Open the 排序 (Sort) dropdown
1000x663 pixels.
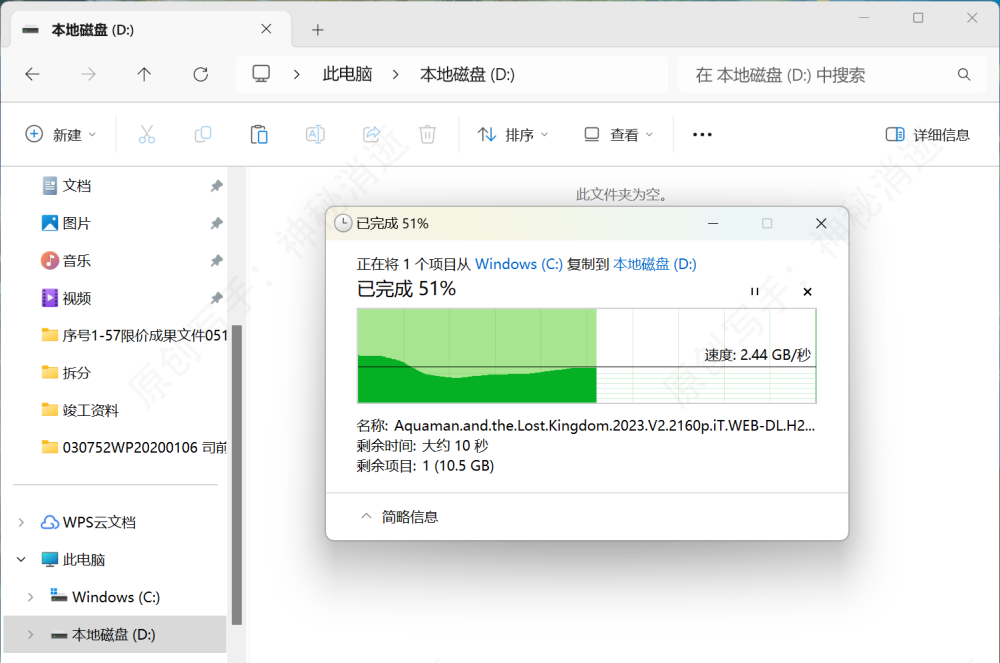513,135
